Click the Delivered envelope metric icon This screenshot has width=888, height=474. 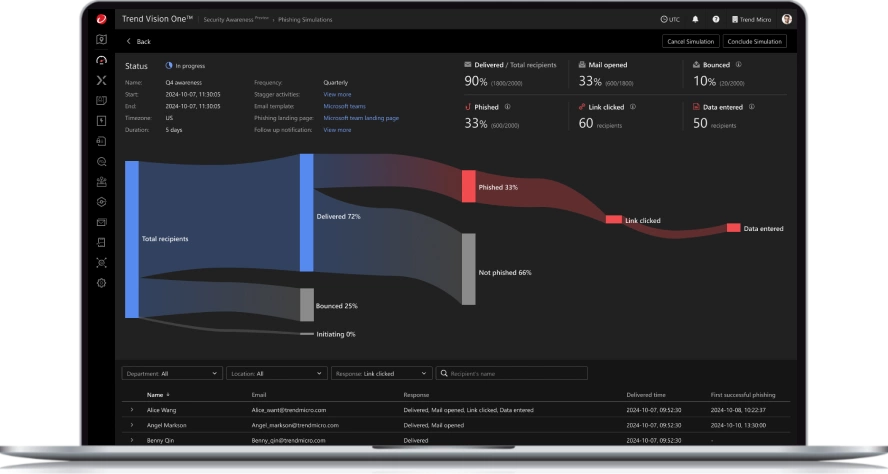click(468, 65)
